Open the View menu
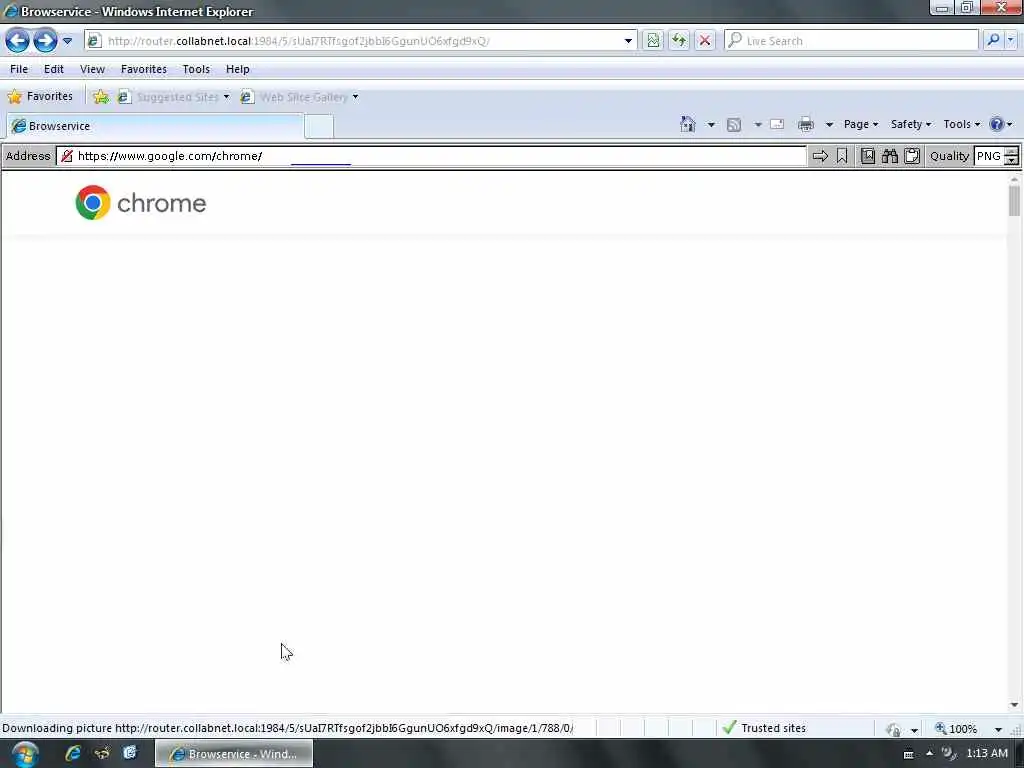 pos(92,69)
